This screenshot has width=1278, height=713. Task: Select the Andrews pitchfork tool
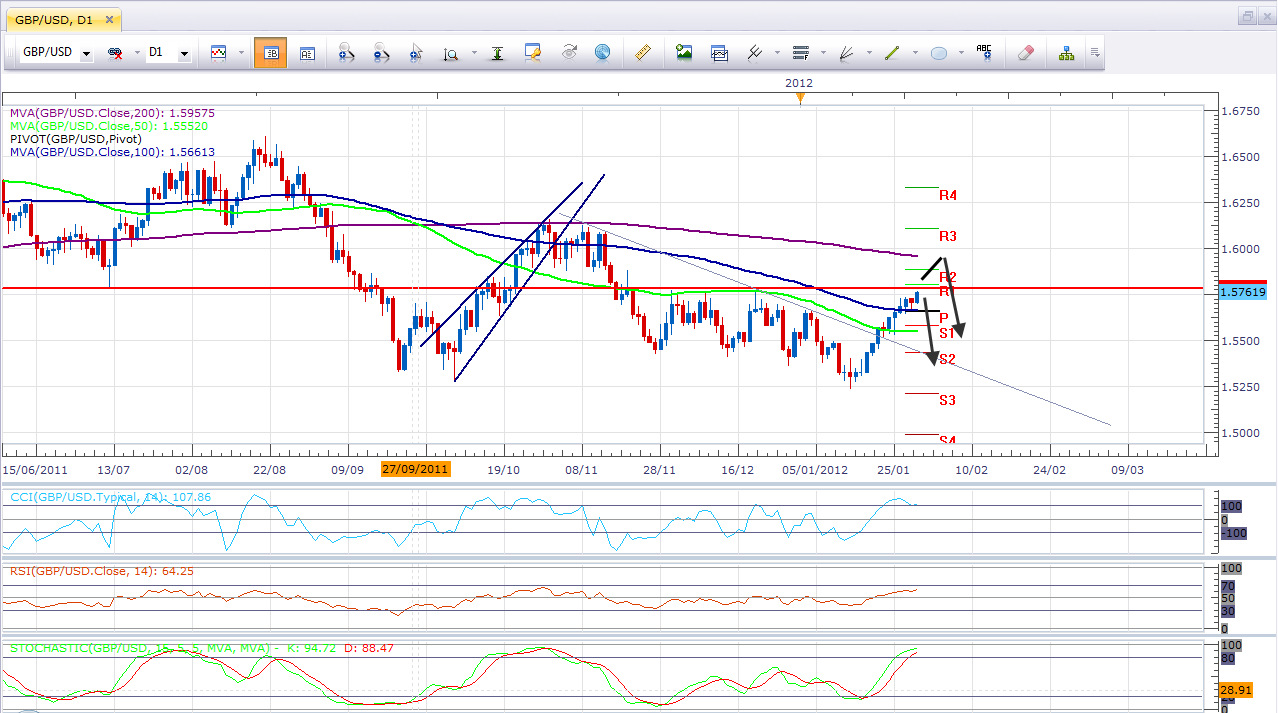[755, 53]
